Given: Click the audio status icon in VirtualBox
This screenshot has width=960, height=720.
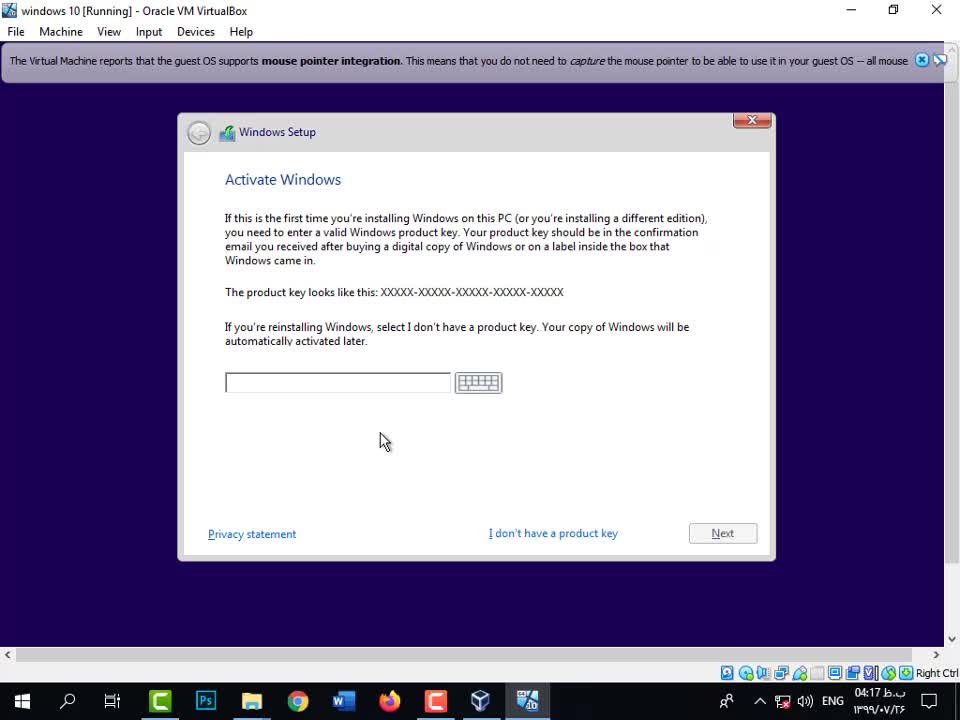Looking at the screenshot, I should [x=764, y=673].
